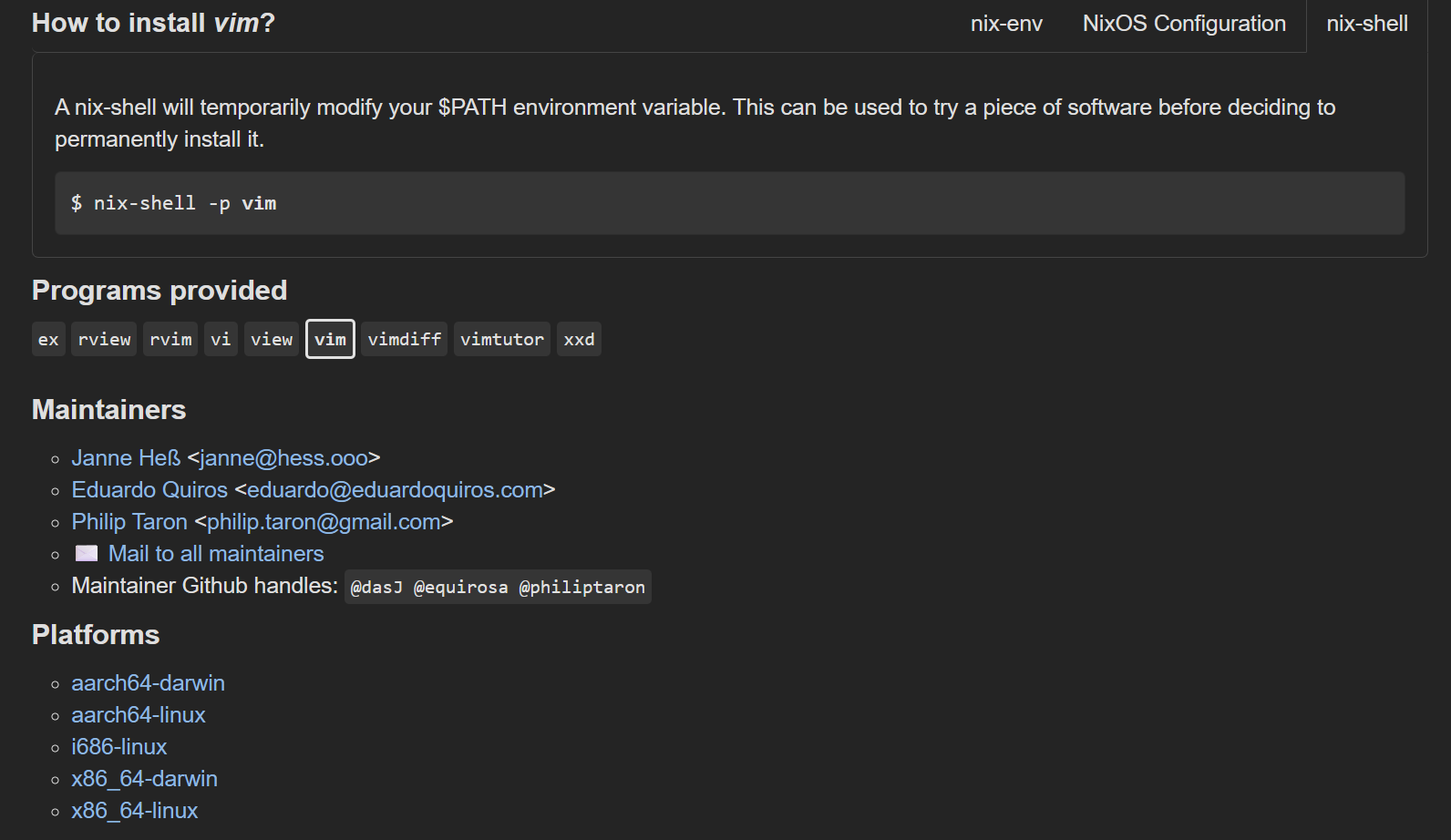Click the 'Maintainers' heading
The height and width of the screenshot is (840, 1451).
pyautogui.click(x=108, y=409)
